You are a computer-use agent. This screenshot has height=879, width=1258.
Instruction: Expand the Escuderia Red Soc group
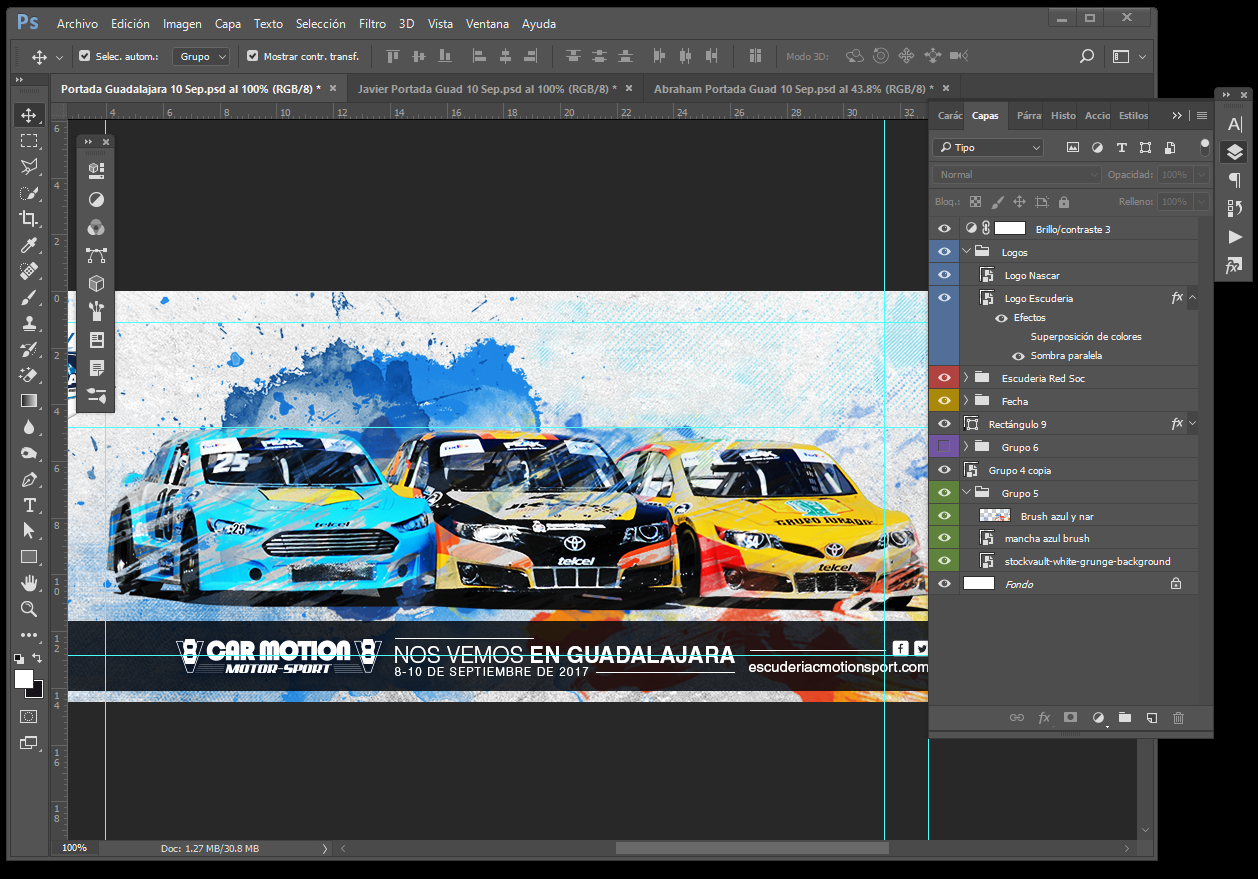pos(967,378)
